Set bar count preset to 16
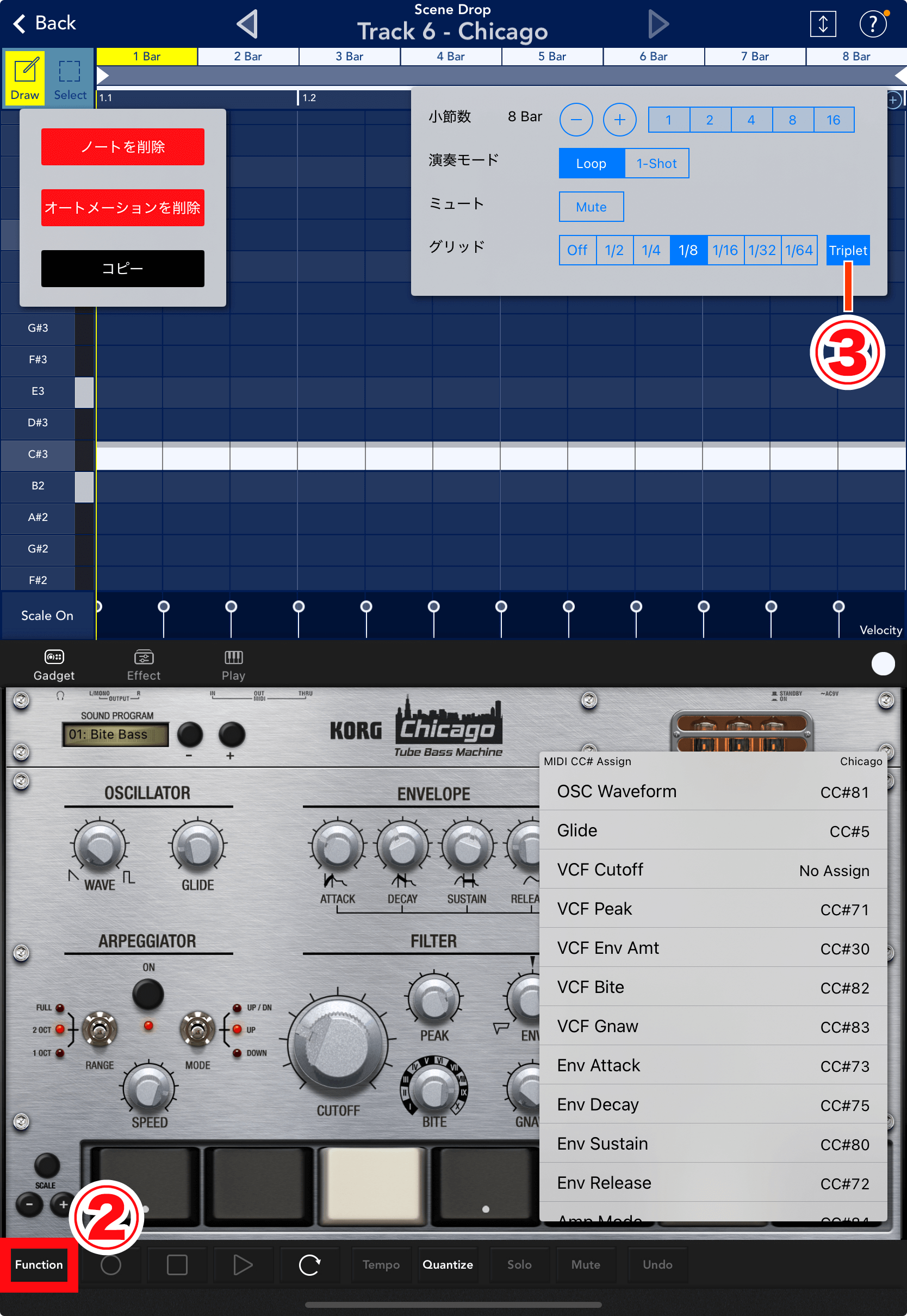907x1316 pixels. coord(834,120)
